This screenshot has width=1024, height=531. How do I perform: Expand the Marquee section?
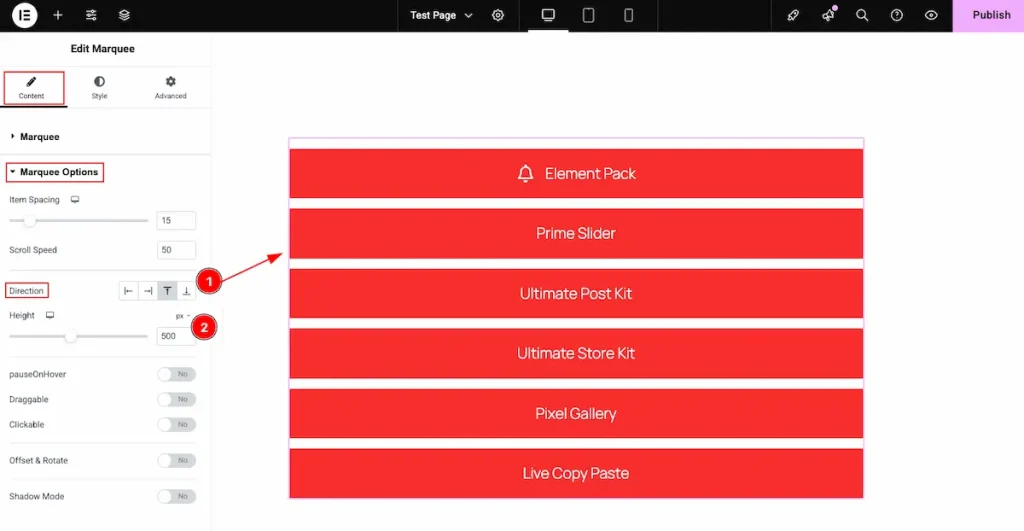40,136
